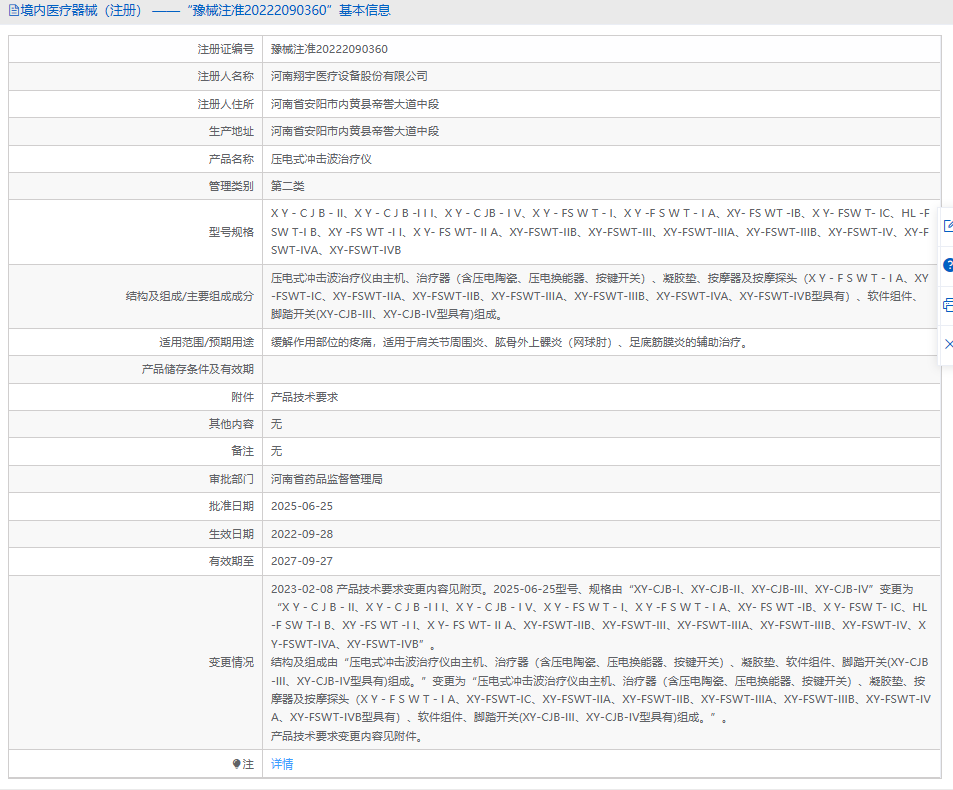Click the 生产地址 label
Screen dimensions: 953x790
231,131
